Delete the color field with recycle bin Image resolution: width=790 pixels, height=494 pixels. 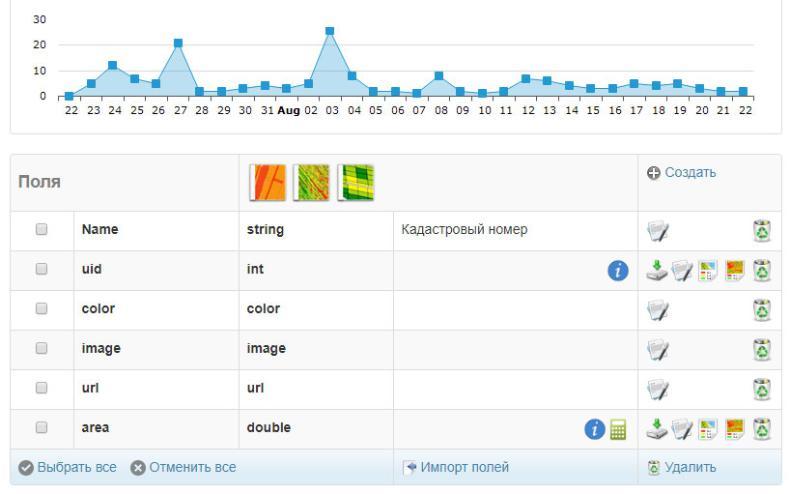(x=762, y=310)
